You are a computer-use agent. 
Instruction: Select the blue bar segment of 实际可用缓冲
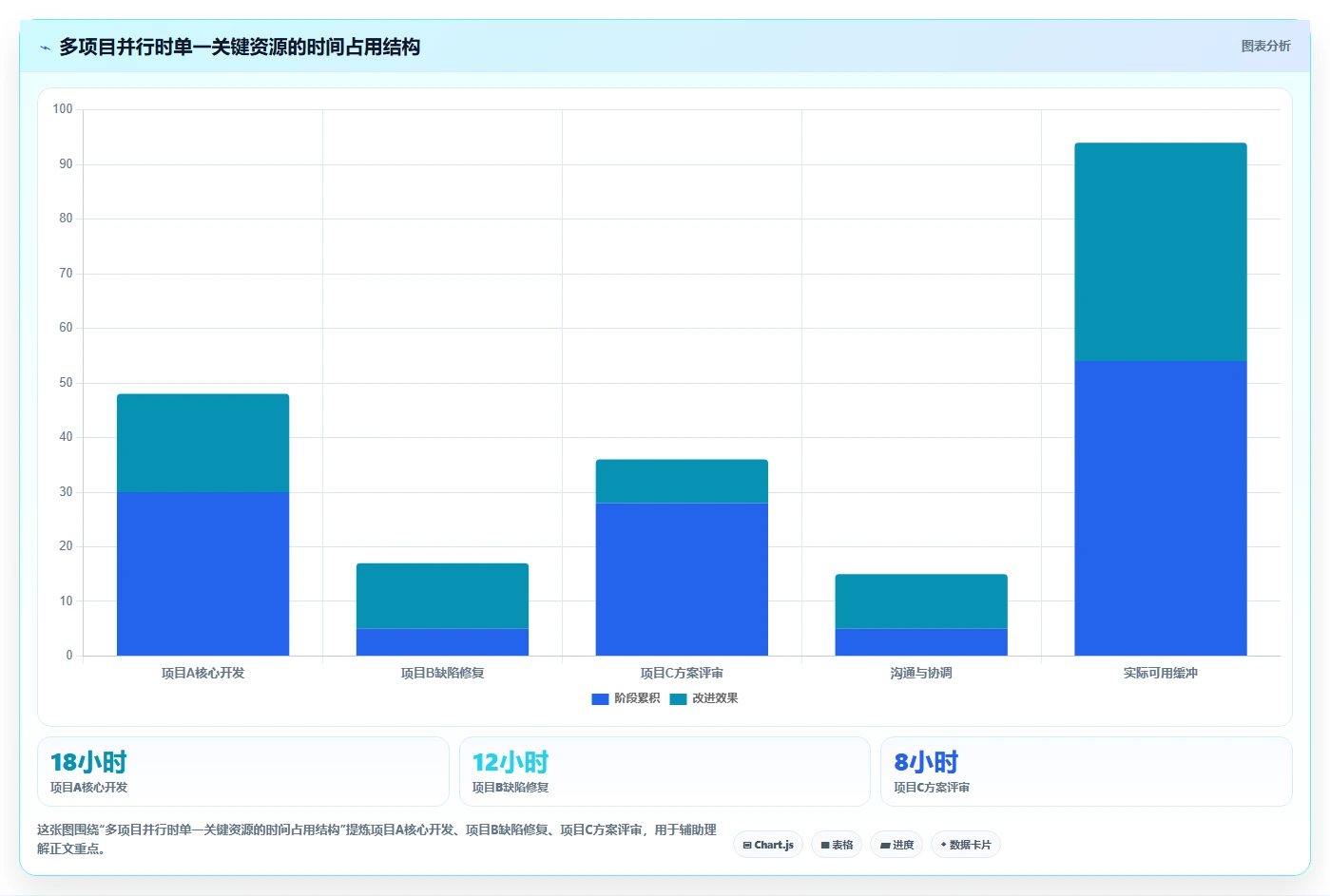coord(1161,508)
